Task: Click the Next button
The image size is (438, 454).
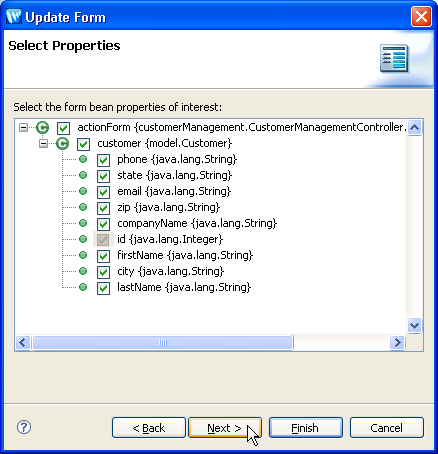Action: [x=225, y=428]
